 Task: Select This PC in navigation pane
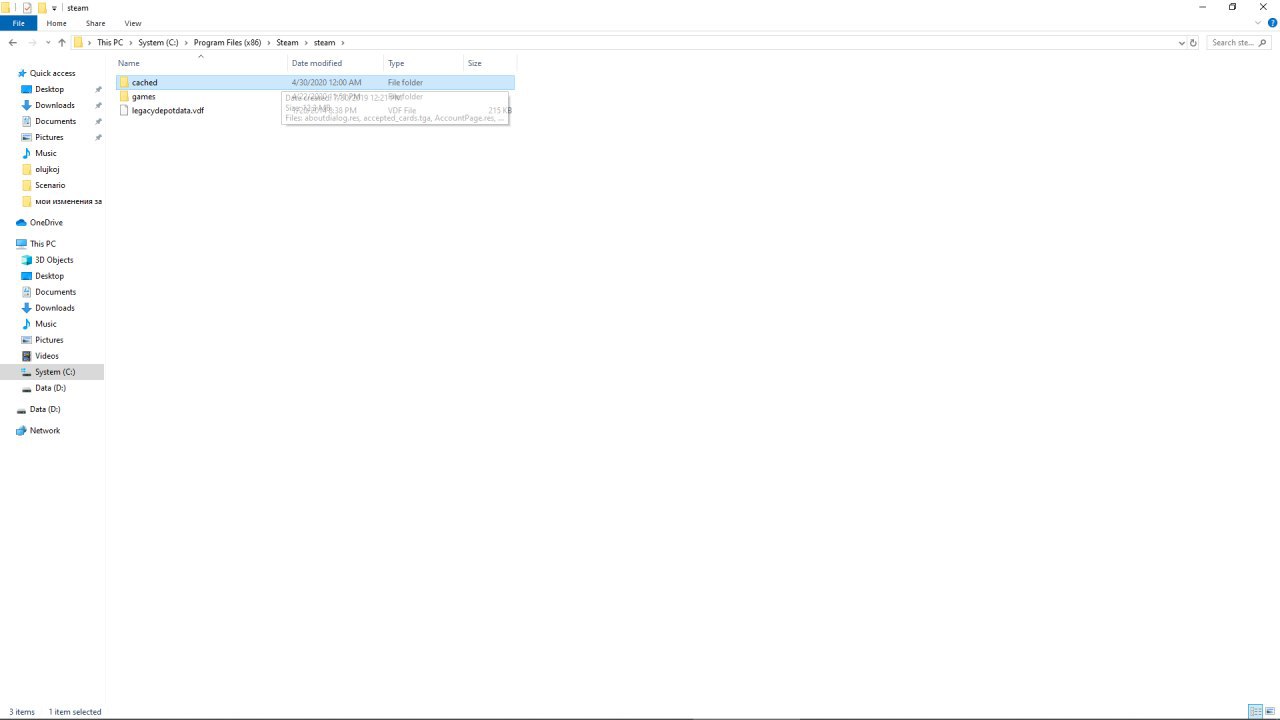pyautogui.click(x=42, y=244)
